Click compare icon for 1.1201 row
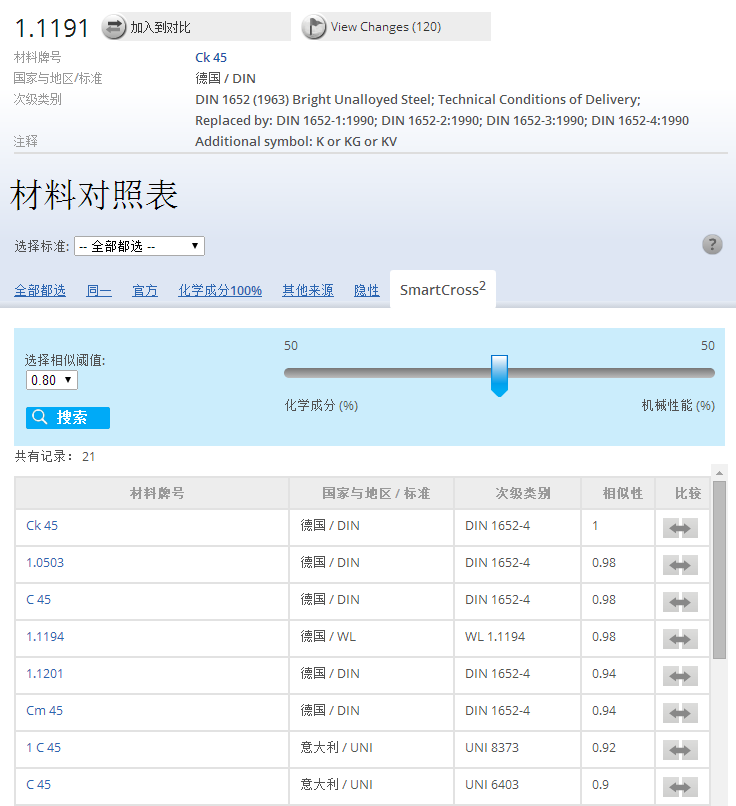The height and width of the screenshot is (806, 736). [680, 677]
